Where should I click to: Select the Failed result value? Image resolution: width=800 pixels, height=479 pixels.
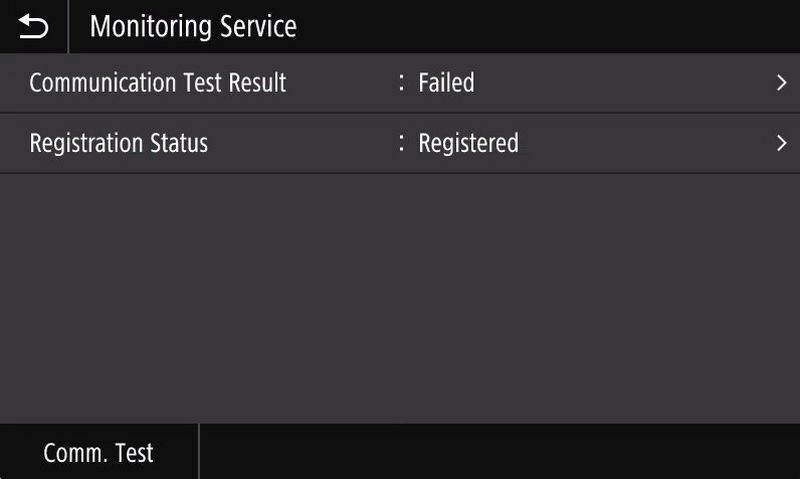[x=446, y=83]
